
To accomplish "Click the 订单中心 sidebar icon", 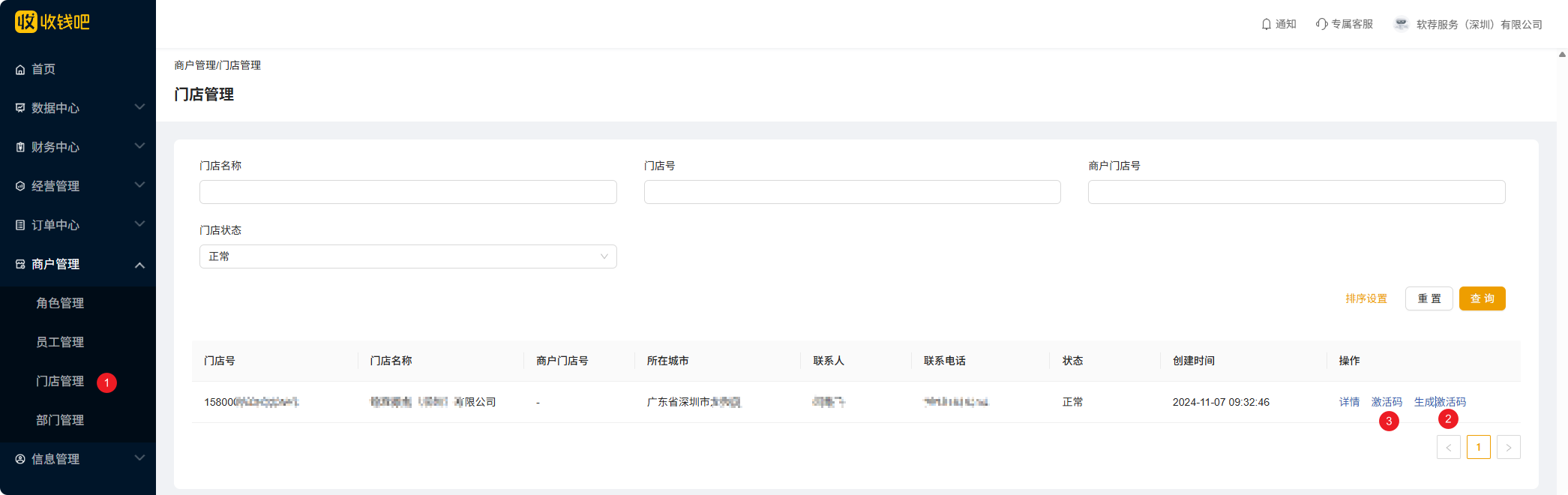I will 20,225.
